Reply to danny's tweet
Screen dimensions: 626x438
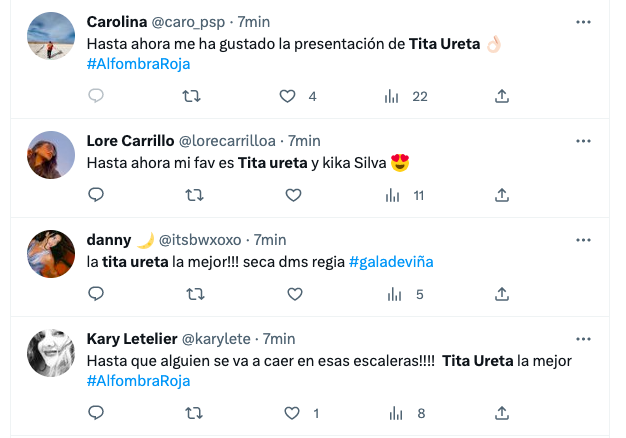click(96, 294)
